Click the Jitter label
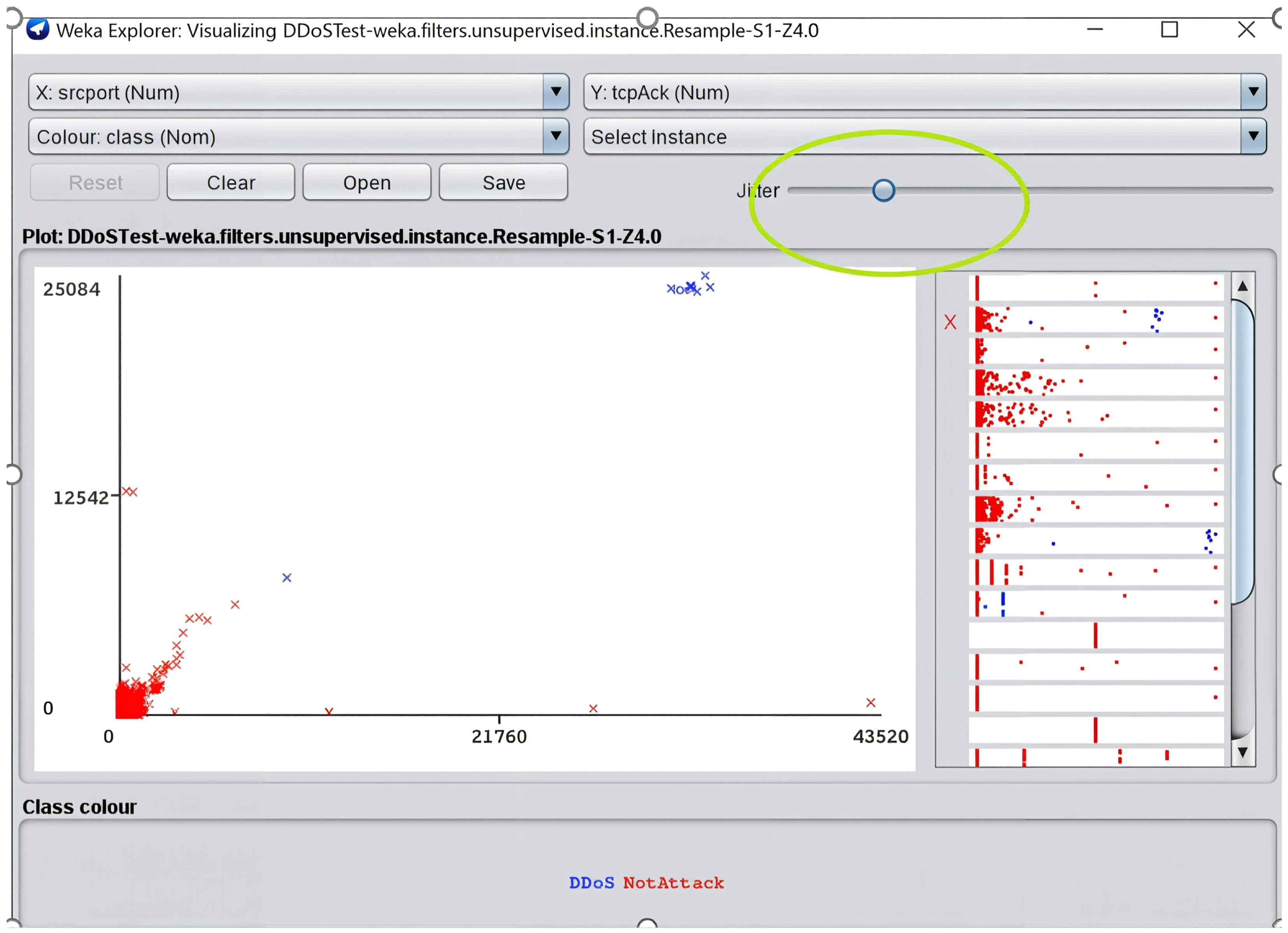 pyautogui.click(x=758, y=191)
